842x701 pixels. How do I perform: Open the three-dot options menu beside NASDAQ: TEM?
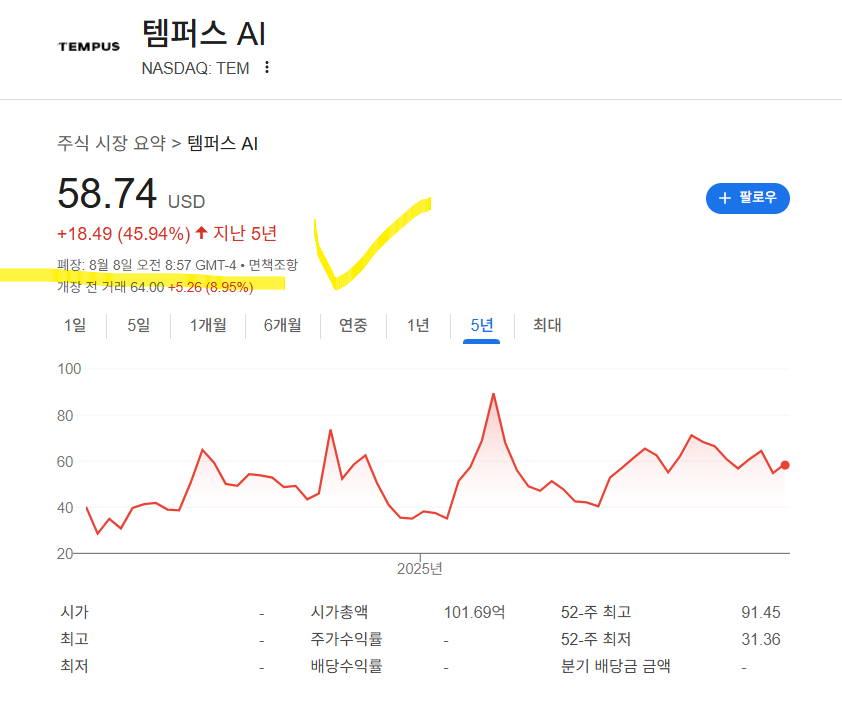267,68
